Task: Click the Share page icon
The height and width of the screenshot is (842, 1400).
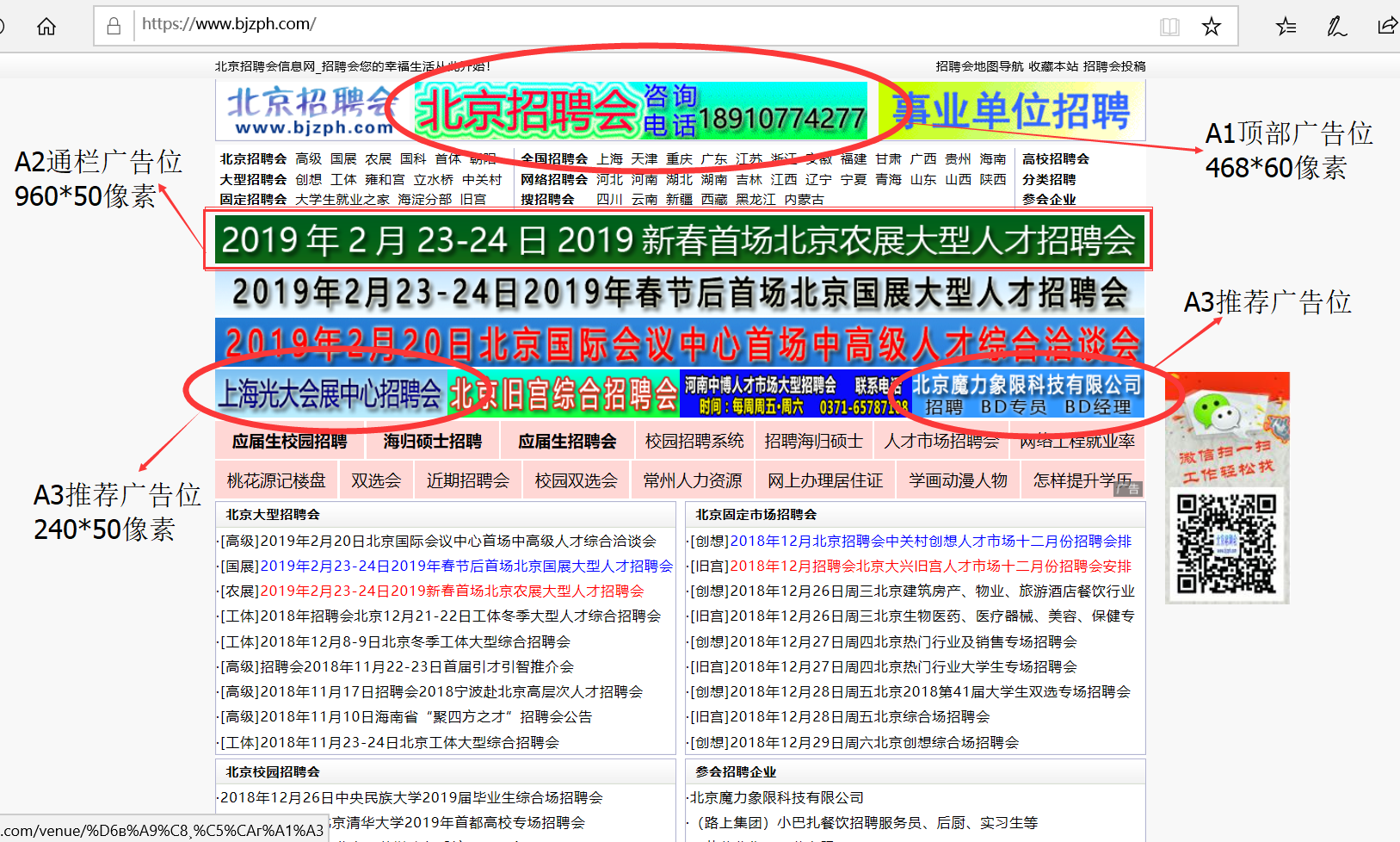Action: 1387,27
